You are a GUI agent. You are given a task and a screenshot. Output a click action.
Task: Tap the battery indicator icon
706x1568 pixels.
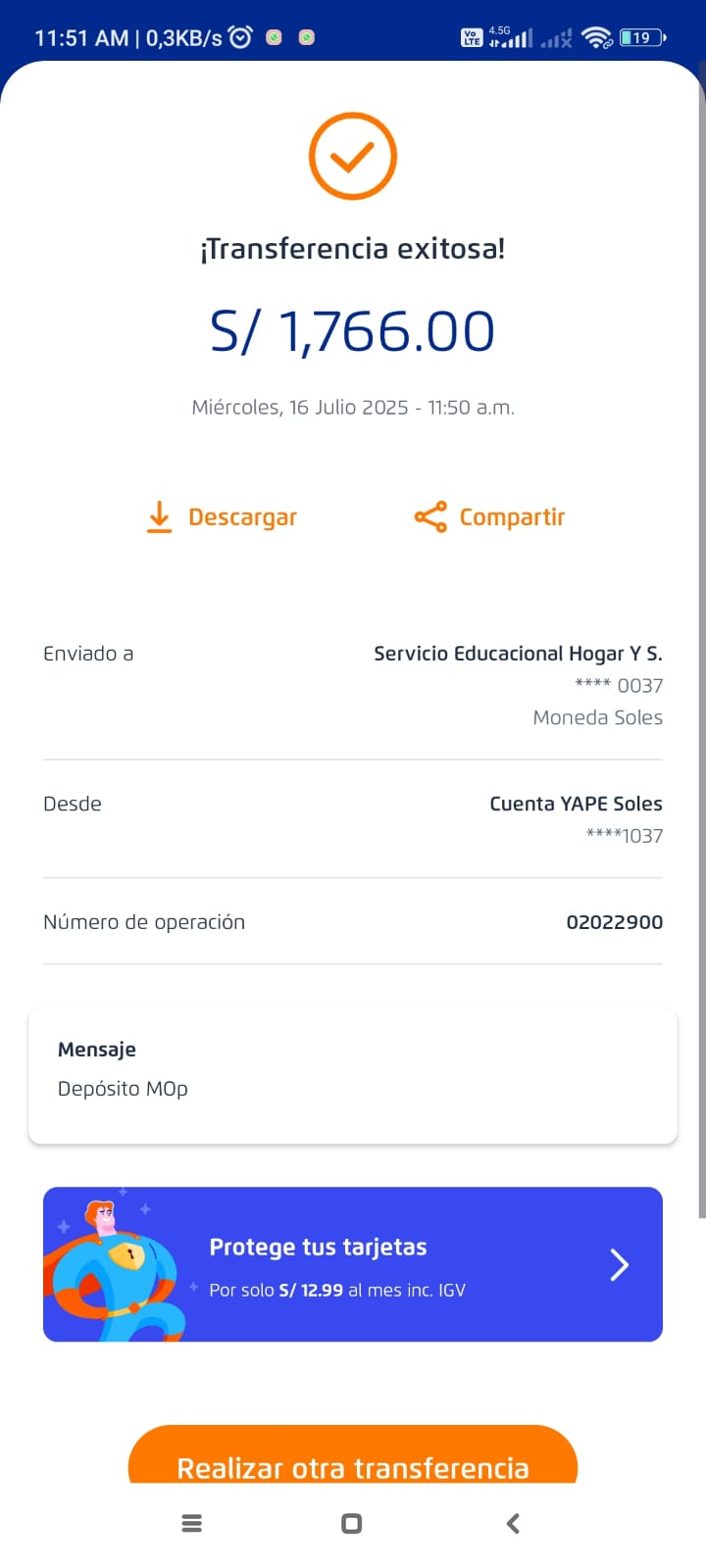pyautogui.click(x=642, y=37)
